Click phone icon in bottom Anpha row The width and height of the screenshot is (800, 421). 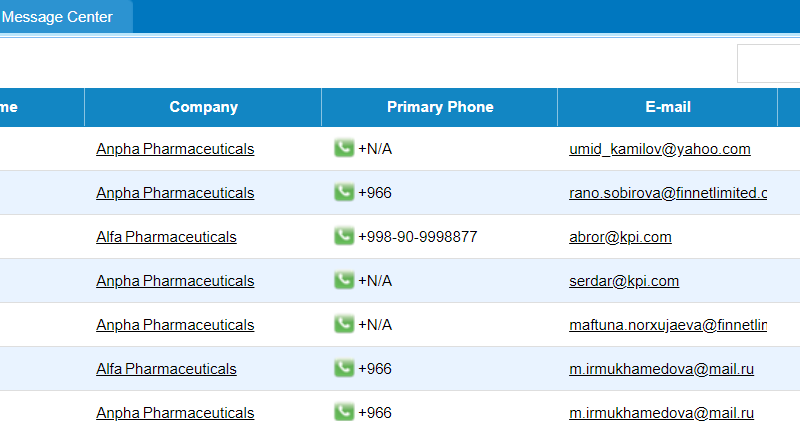click(x=344, y=411)
